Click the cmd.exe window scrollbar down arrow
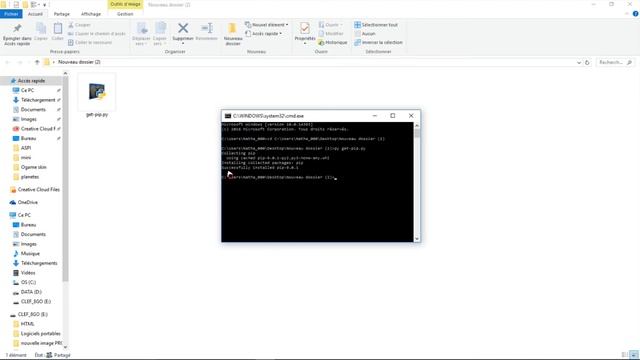Image resolution: width=640 pixels, height=360 pixels. (x=417, y=239)
